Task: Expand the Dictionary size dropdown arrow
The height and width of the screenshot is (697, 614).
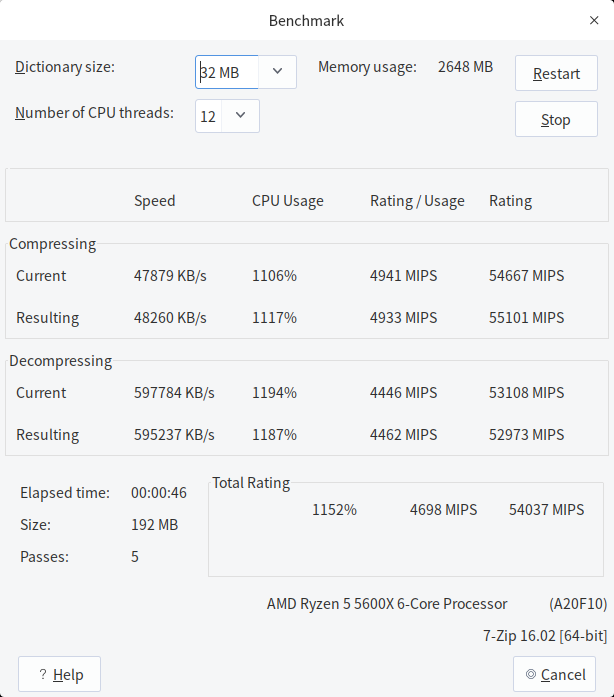Action: point(277,72)
